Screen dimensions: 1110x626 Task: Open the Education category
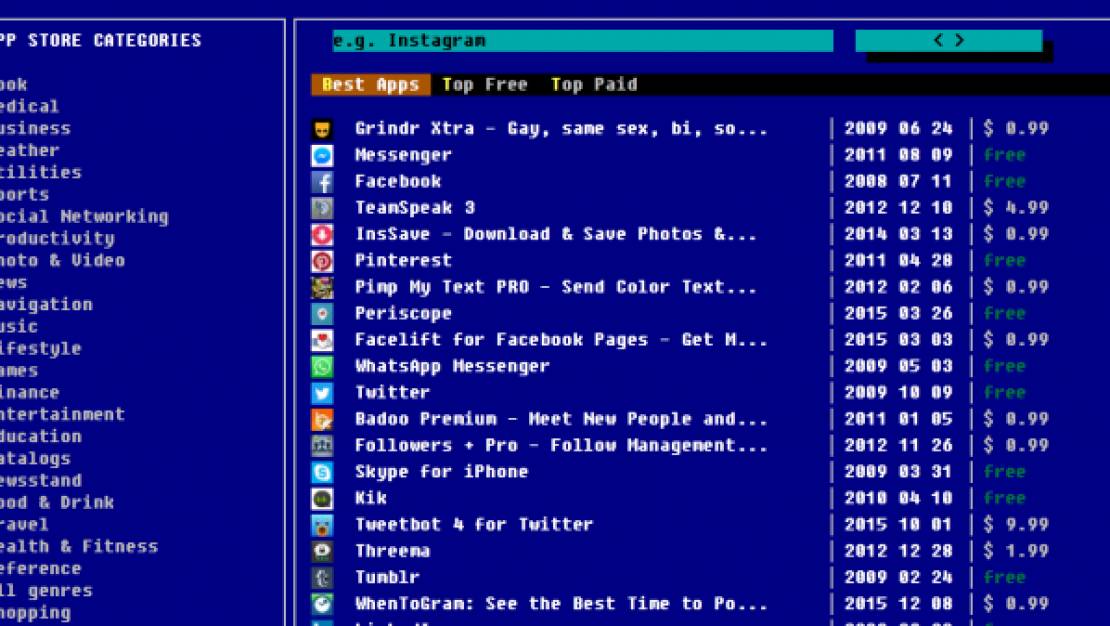pos(40,436)
